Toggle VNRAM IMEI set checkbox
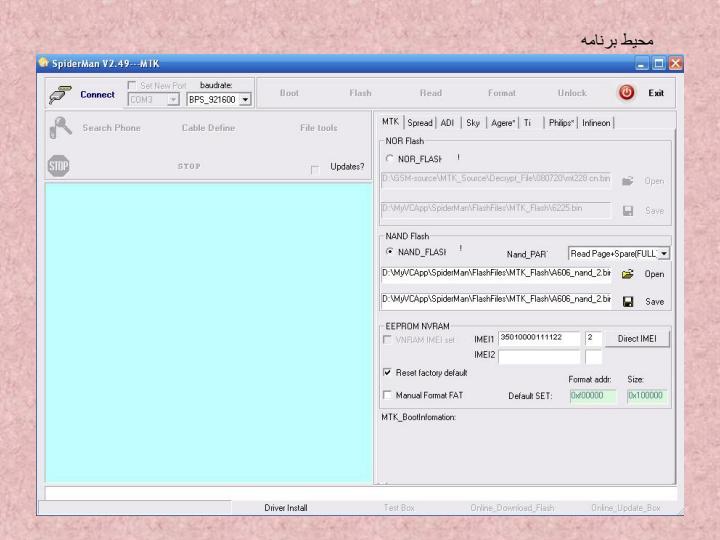The image size is (720, 540). point(388,339)
